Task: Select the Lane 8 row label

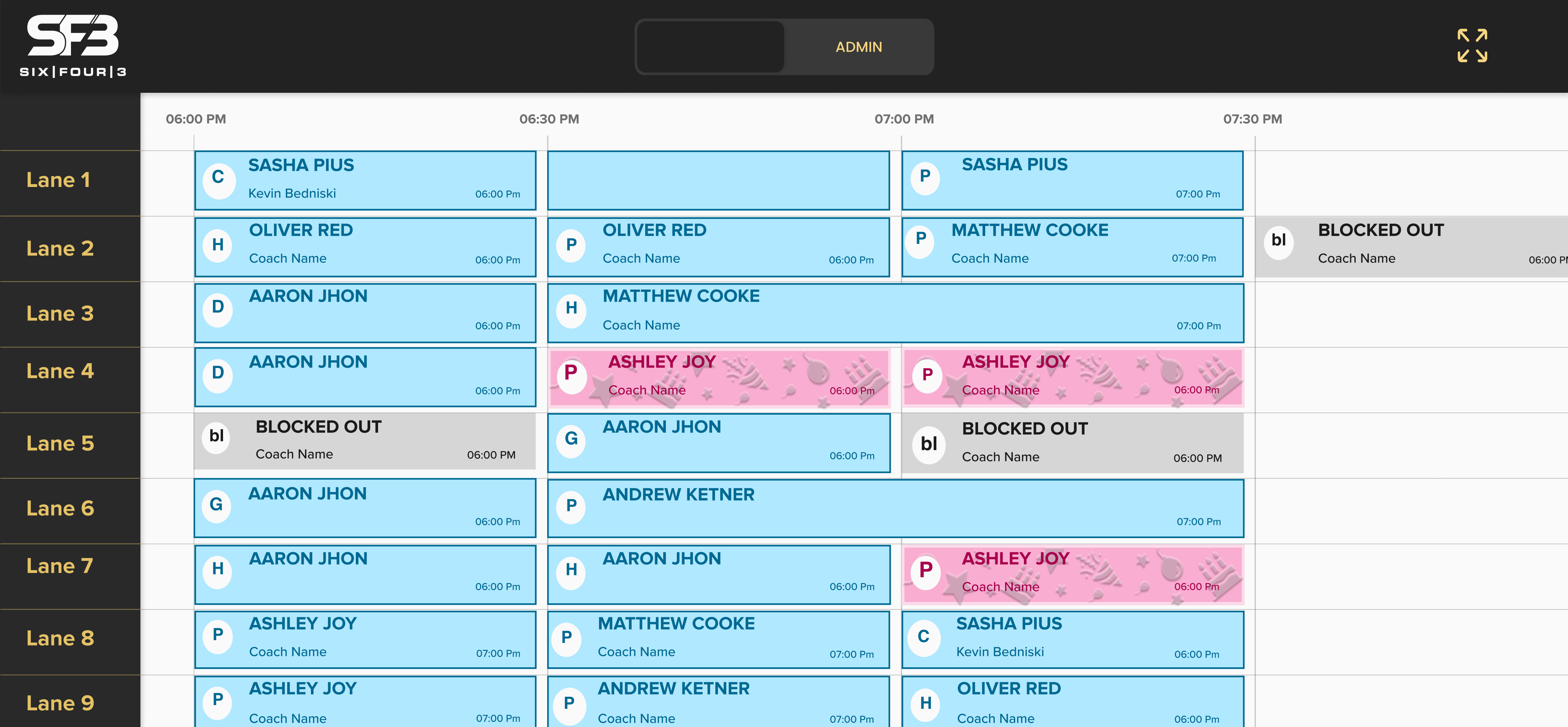Action: click(x=60, y=638)
